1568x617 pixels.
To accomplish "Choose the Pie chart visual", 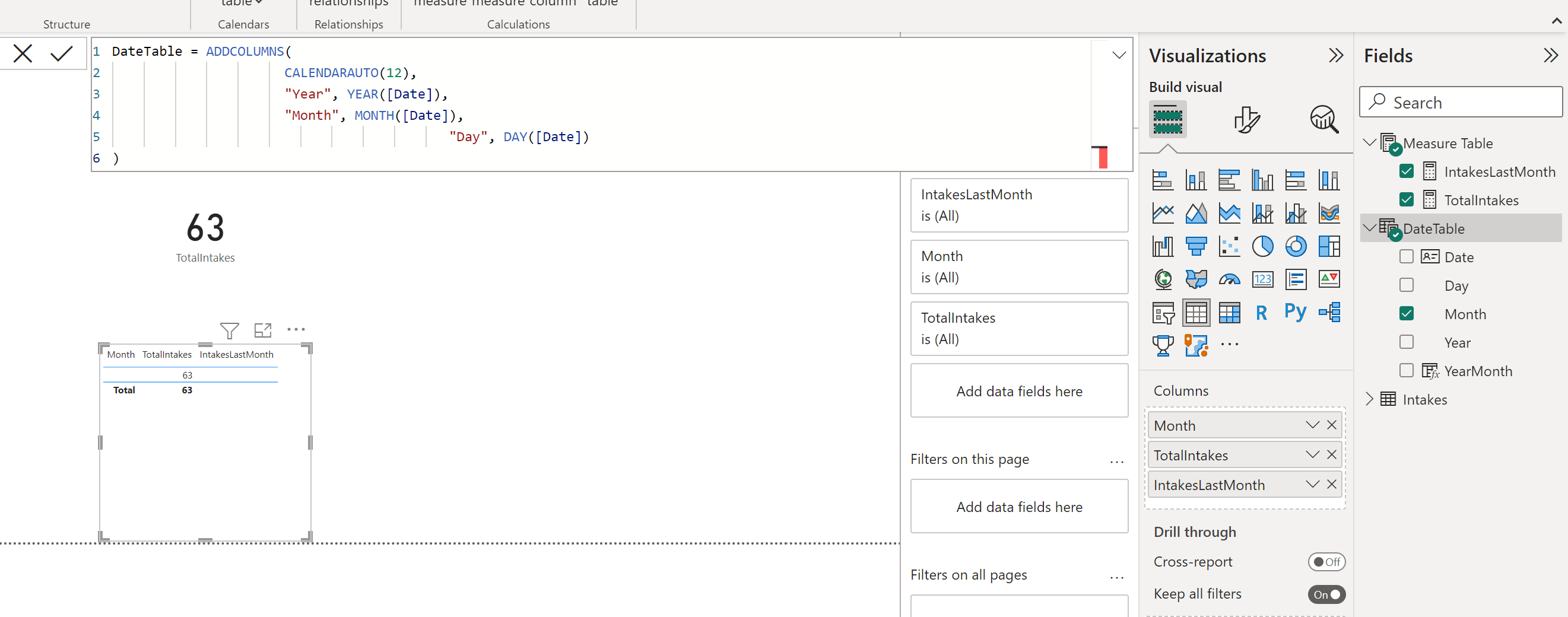I will (x=1262, y=246).
